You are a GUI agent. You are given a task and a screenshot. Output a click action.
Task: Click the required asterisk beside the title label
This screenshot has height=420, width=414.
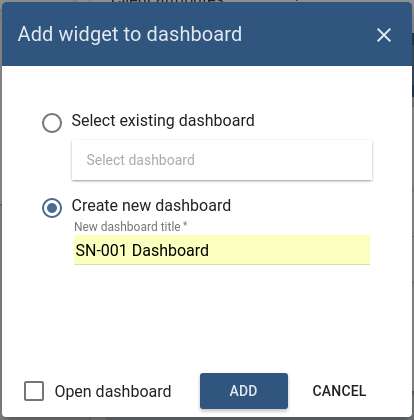tap(185, 225)
